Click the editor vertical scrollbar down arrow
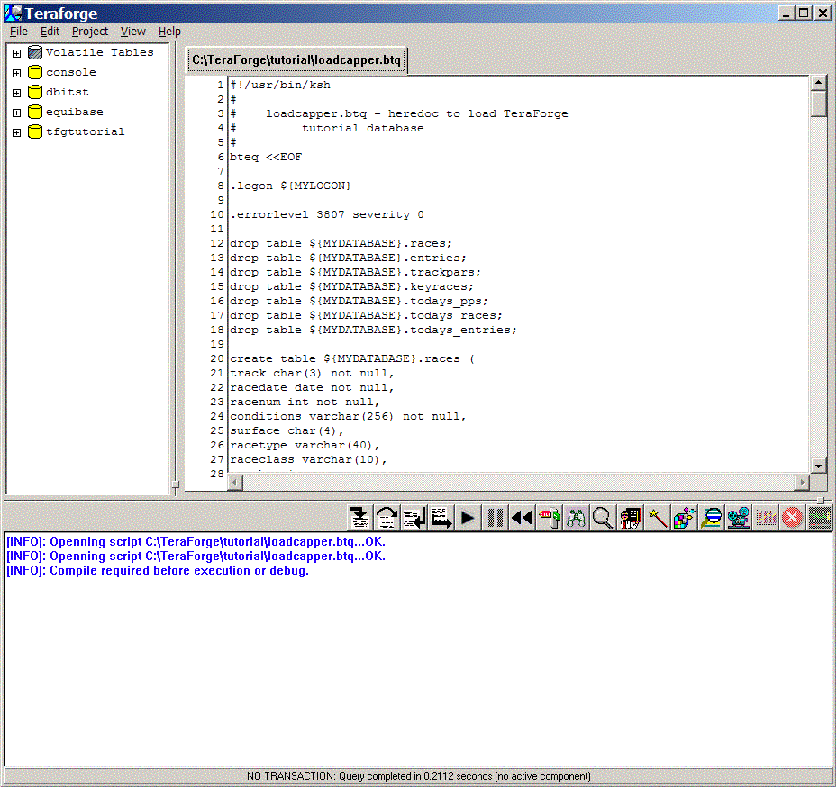This screenshot has height=787, width=836. click(819, 465)
